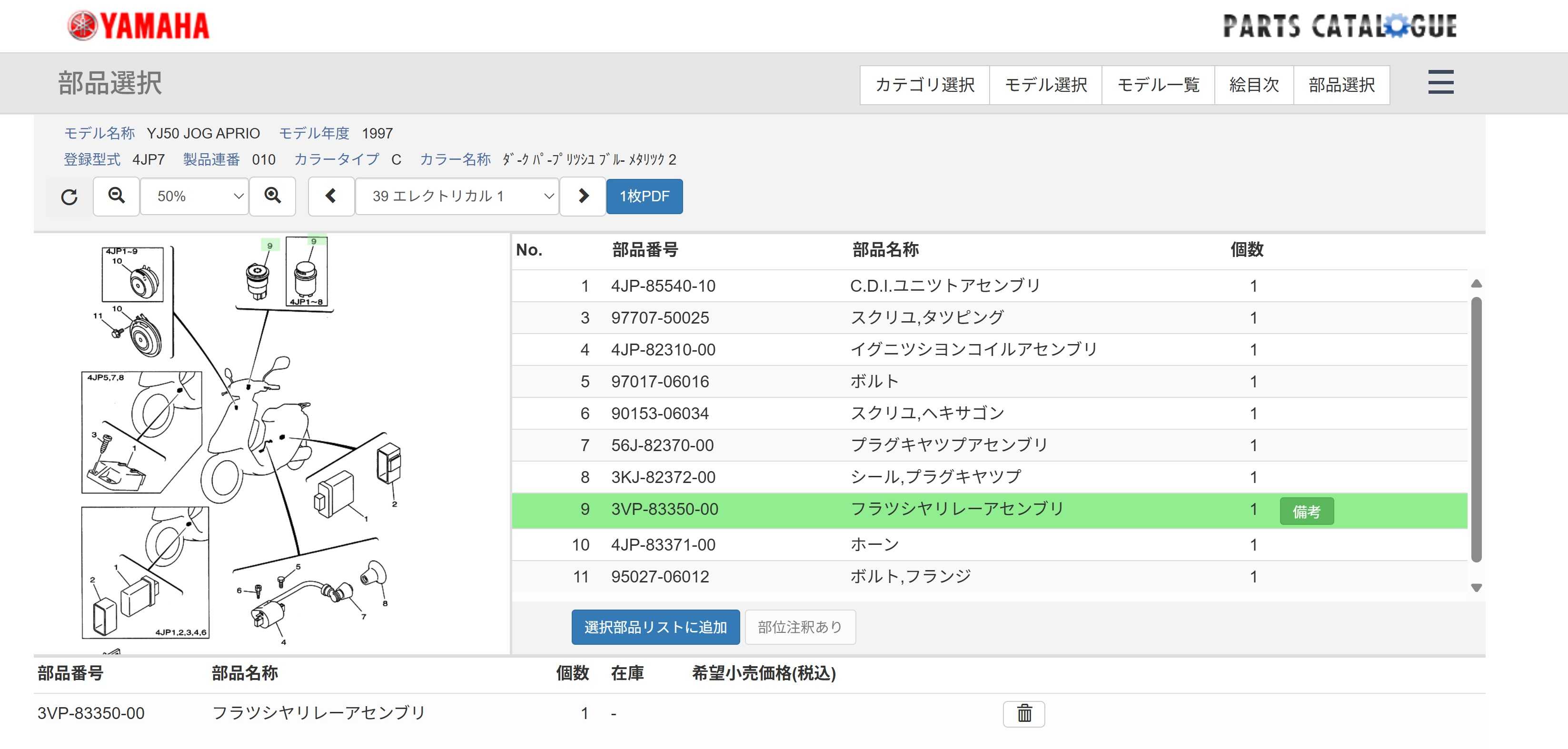Open the 50% zoom level dropdown
This screenshot has width=1568, height=749.
(195, 196)
